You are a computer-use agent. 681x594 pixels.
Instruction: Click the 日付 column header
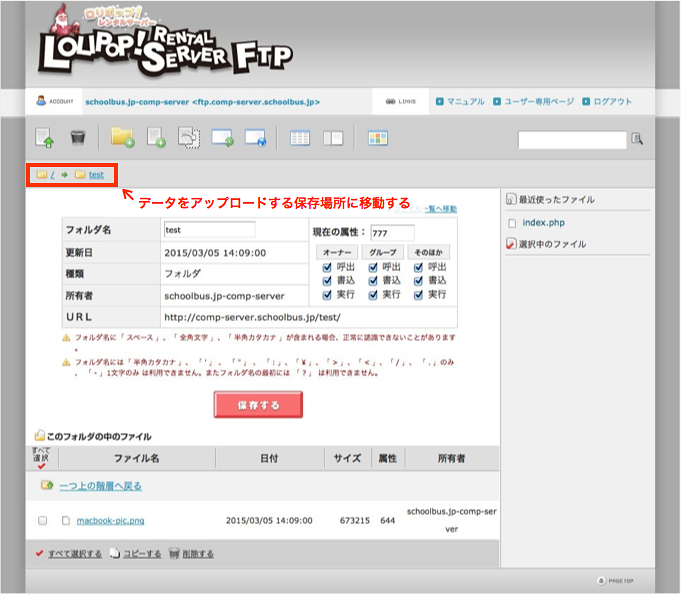269,458
